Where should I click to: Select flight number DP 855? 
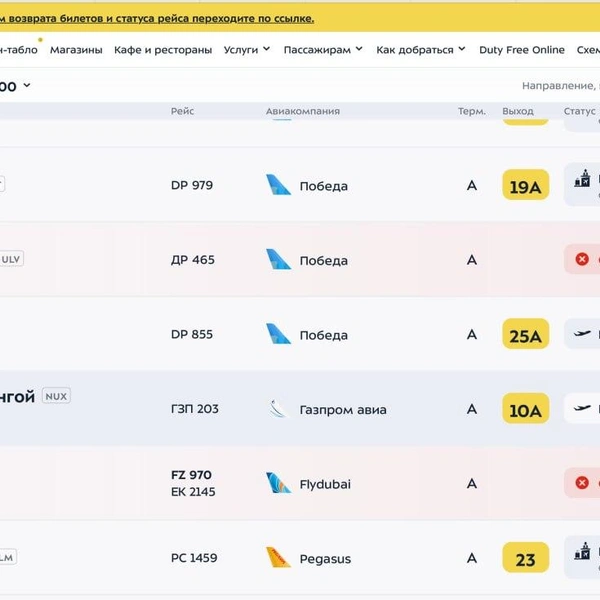tap(192, 334)
